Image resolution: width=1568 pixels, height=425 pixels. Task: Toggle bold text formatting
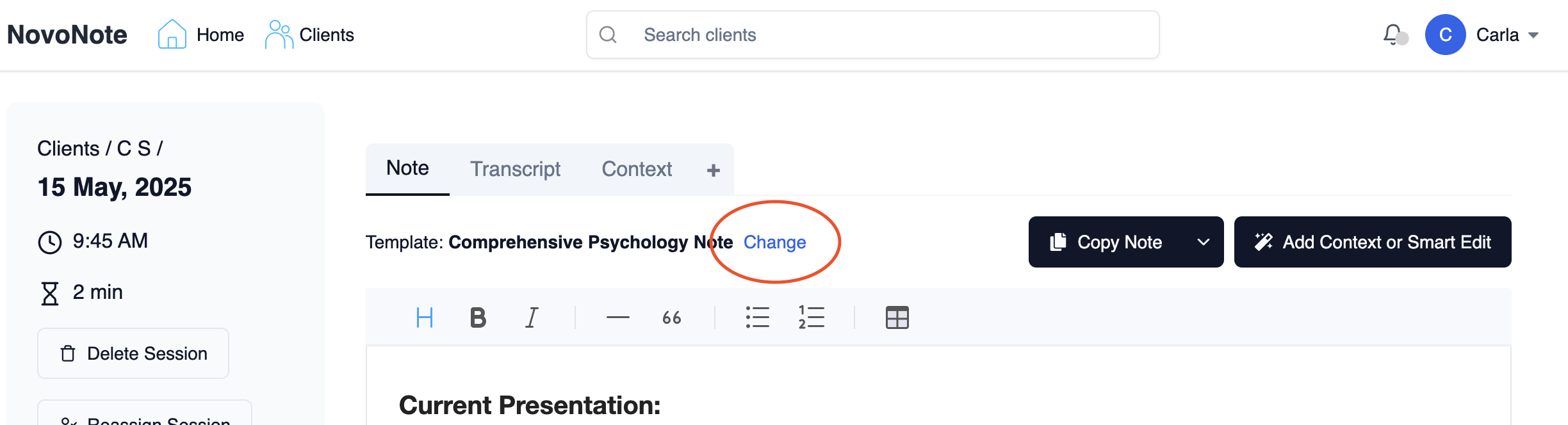[478, 317]
